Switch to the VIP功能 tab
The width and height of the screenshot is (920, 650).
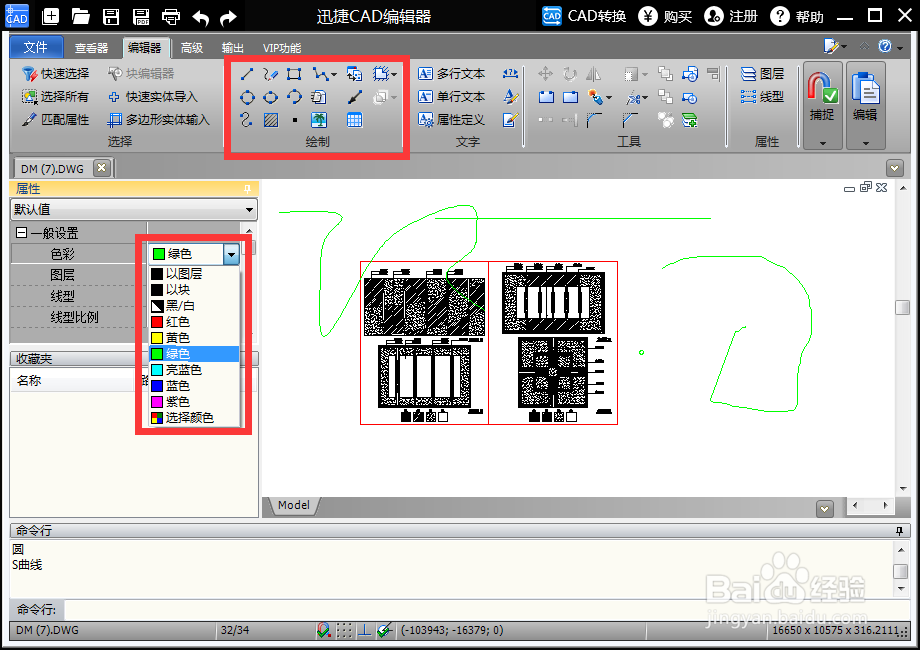click(x=282, y=48)
